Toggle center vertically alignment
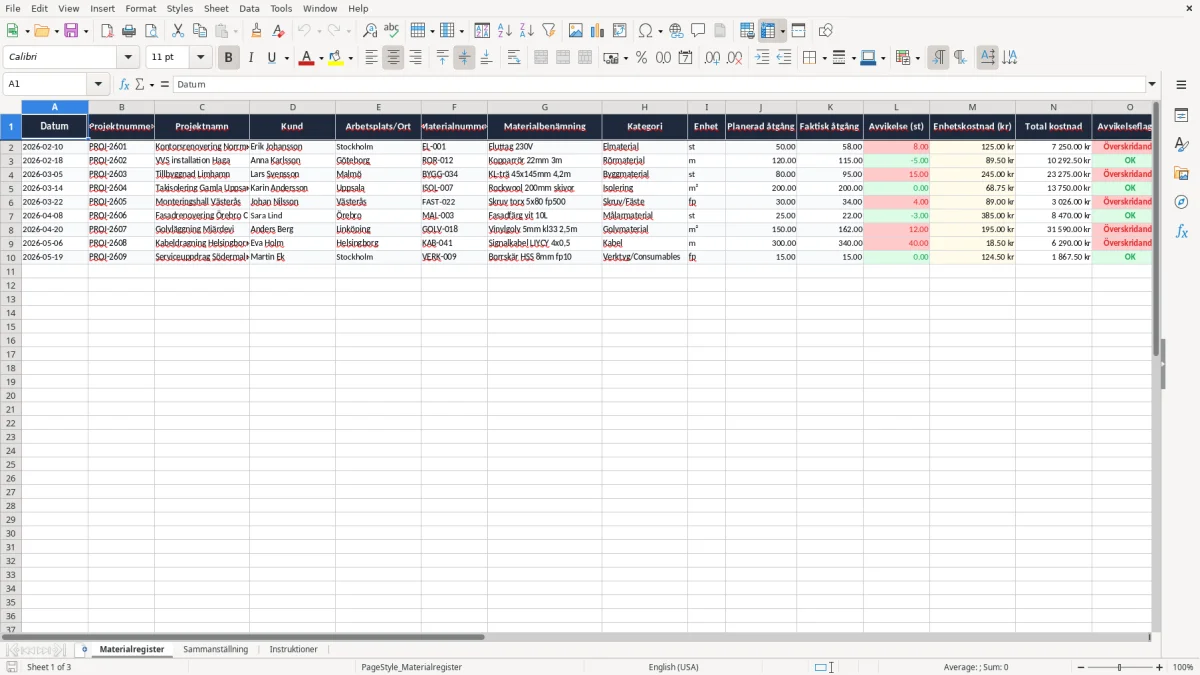The image size is (1200, 675). point(464,58)
